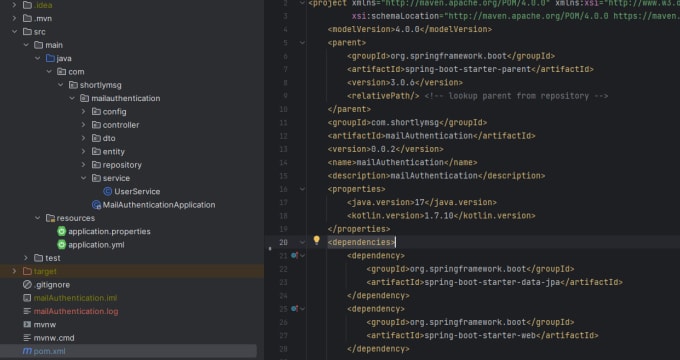Click the spring-boot-starter-parent artifactId text
This screenshot has height=360, width=680.
[x=468, y=69]
